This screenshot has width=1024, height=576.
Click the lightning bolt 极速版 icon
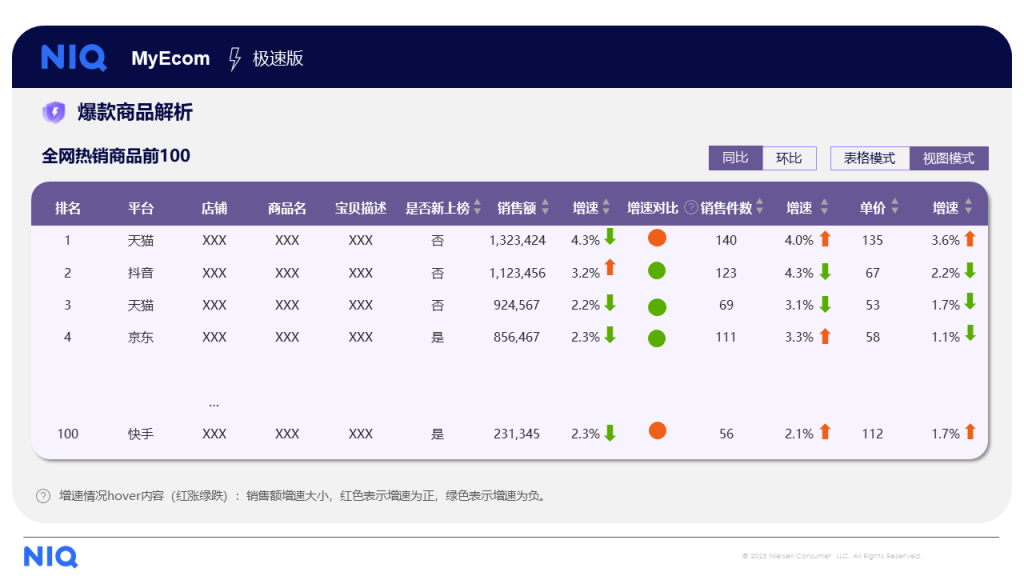click(x=234, y=59)
